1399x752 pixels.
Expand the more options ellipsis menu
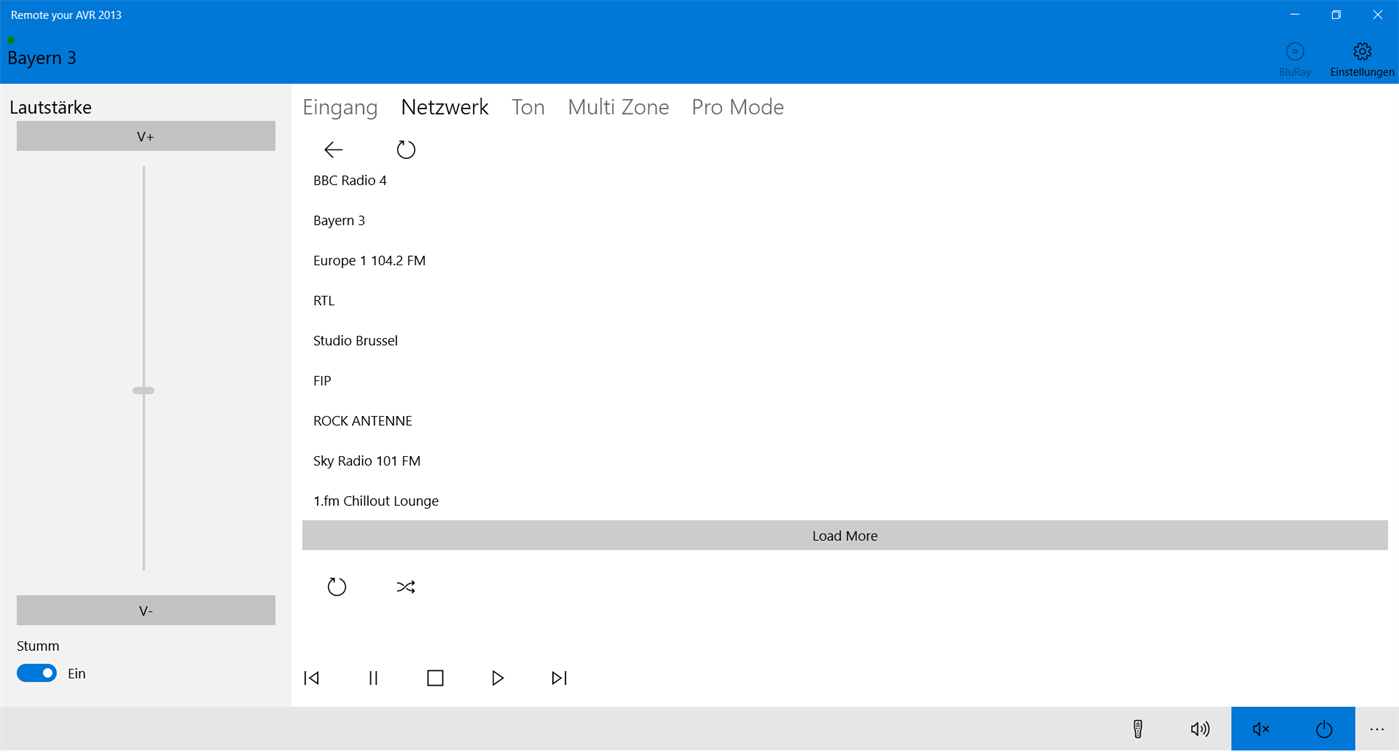(x=1377, y=729)
